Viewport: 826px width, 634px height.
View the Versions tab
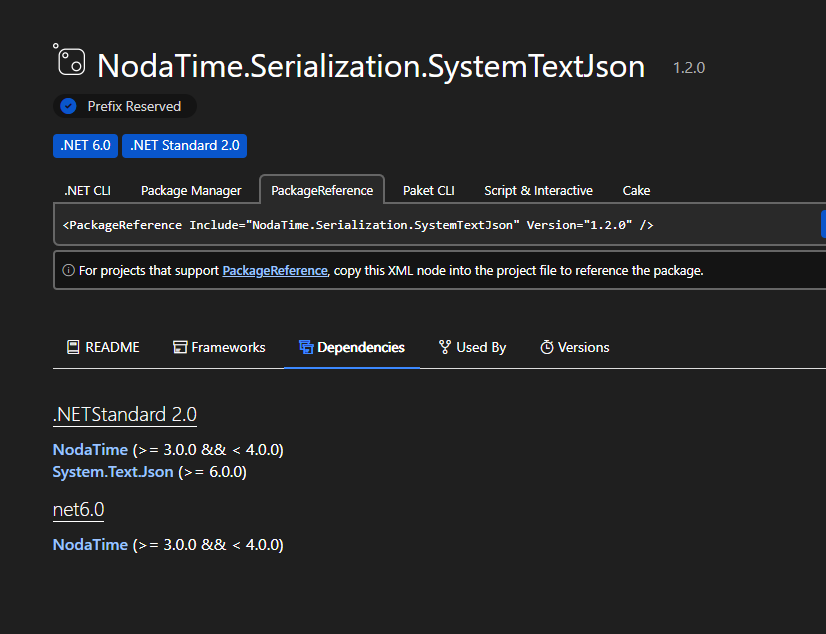(575, 347)
